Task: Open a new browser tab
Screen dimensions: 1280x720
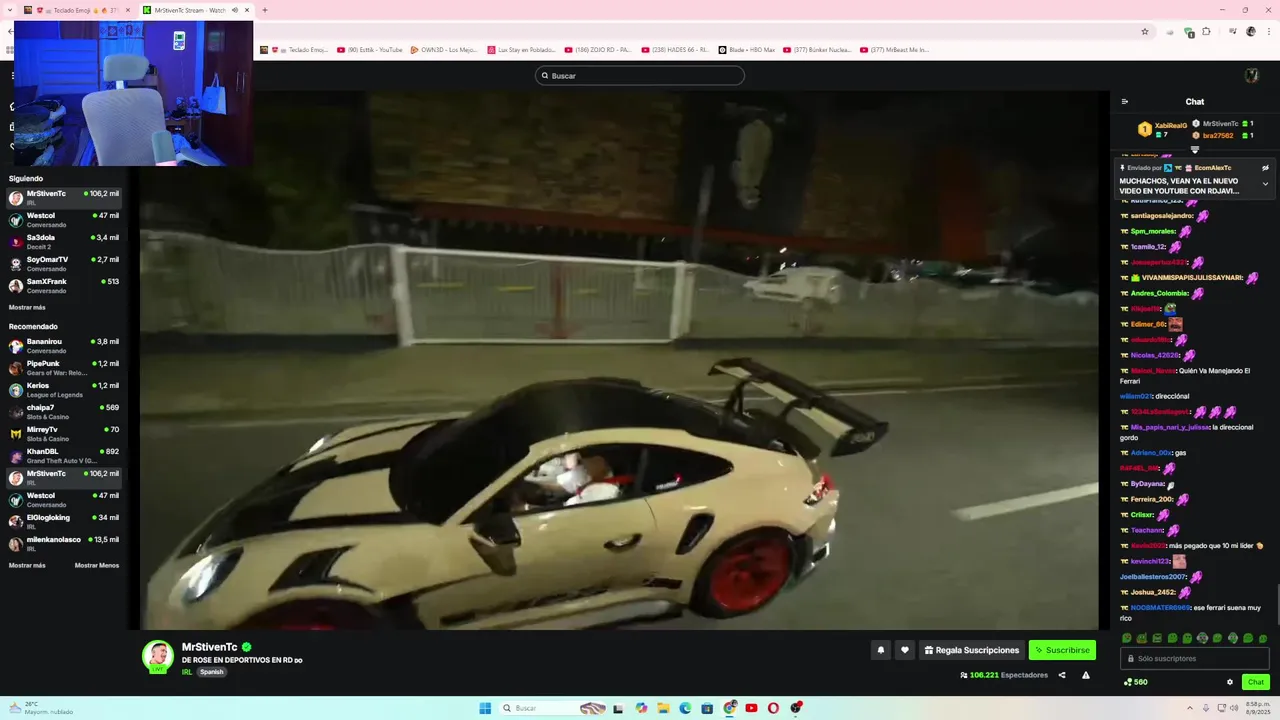Action: pyautogui.click(x=265, y=10)
